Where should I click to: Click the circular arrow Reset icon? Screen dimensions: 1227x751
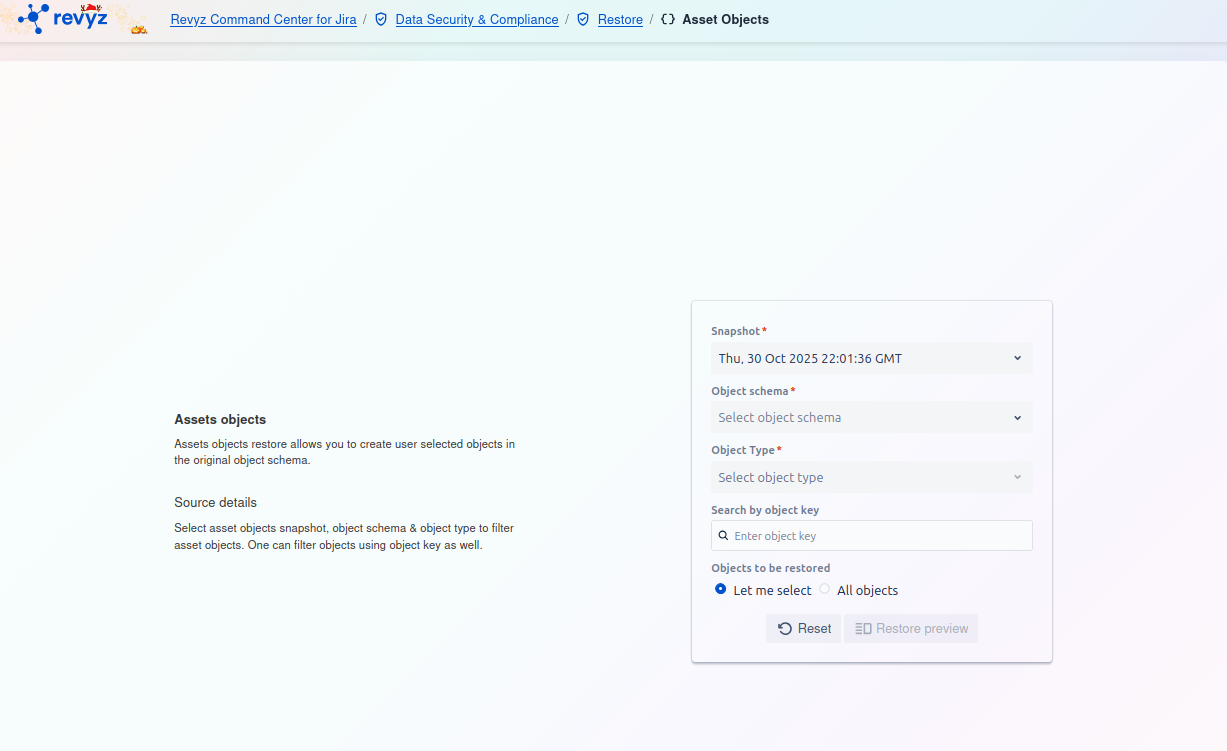click(x=785, y=629)
